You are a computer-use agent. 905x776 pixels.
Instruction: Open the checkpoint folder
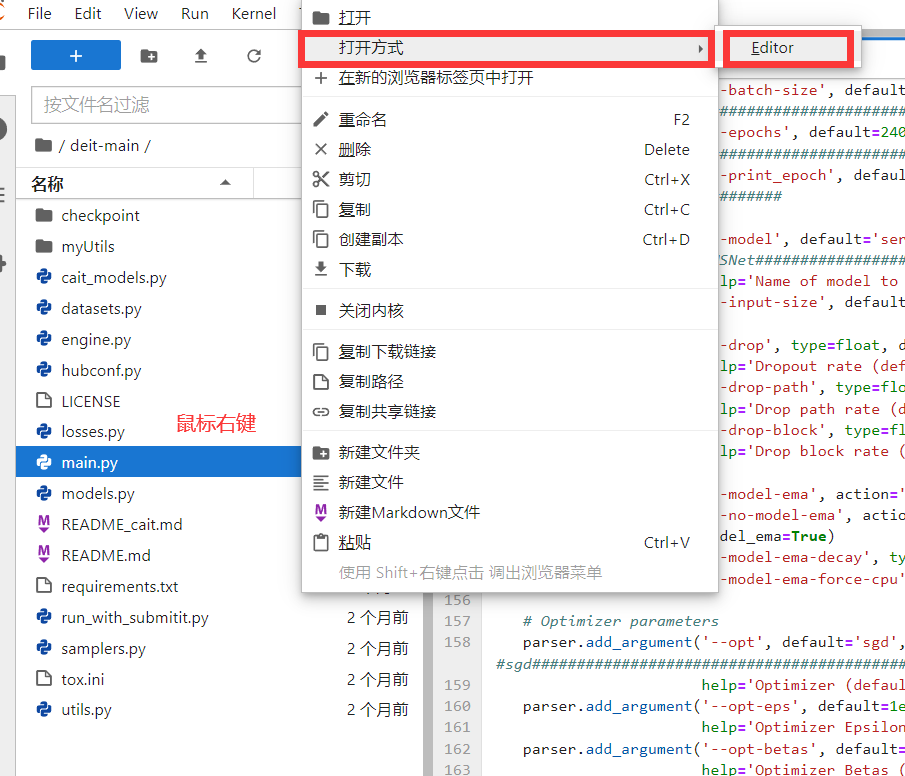100,216
